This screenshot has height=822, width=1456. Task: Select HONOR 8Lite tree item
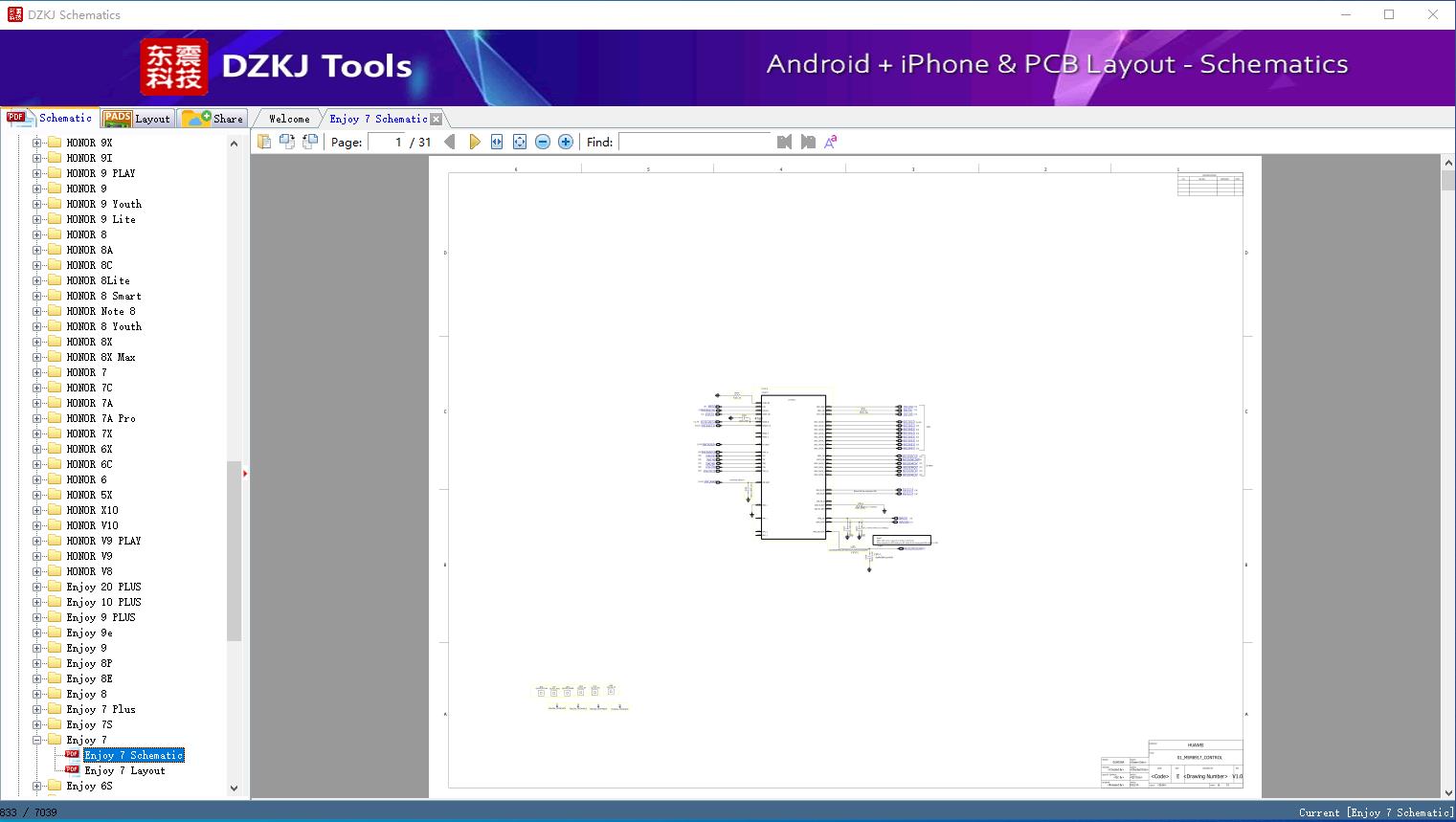click(98, 280)
